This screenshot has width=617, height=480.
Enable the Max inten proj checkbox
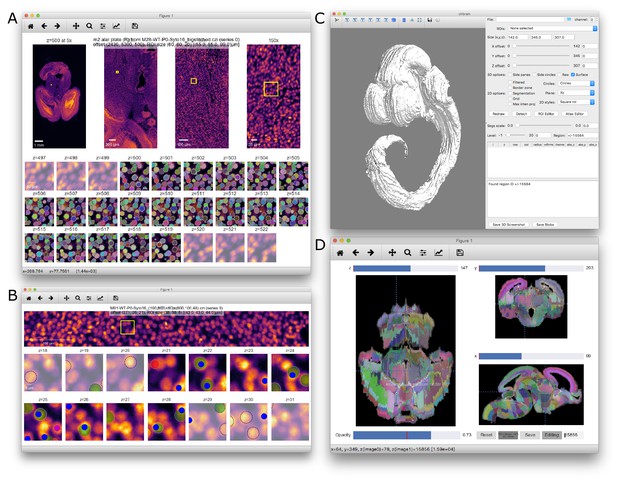(x=510, y=104)
